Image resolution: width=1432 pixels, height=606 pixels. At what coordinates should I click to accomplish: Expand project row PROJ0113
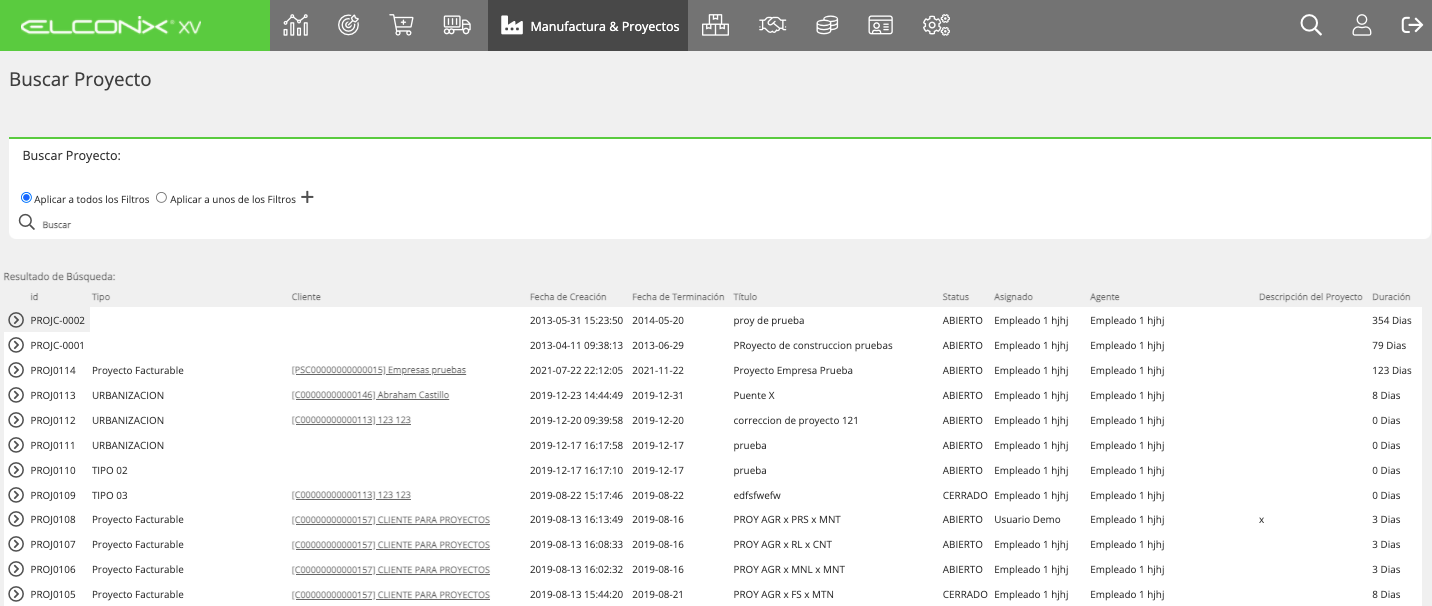coord(16,395)
